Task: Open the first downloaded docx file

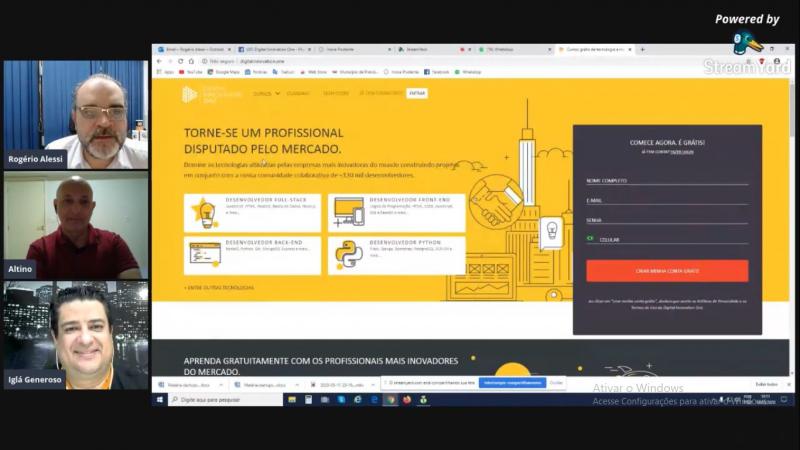Action: [x=186, y=385]
